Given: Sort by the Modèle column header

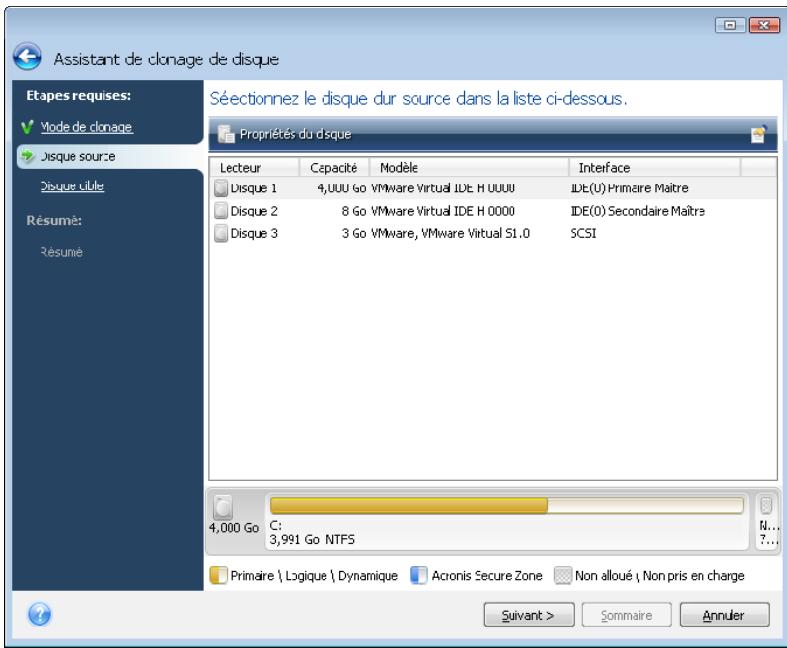Looking at the screenshot, I should click(x=469, y=167).
